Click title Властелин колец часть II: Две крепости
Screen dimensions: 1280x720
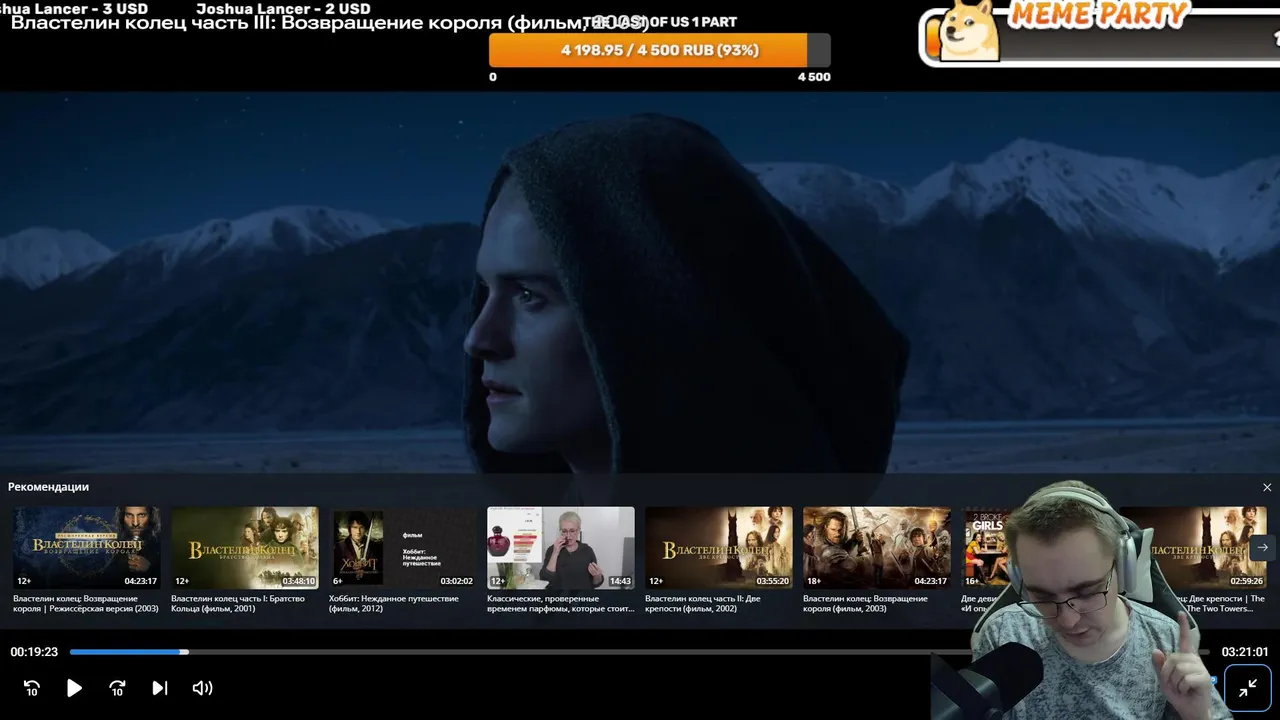click(x=703, y=603)
